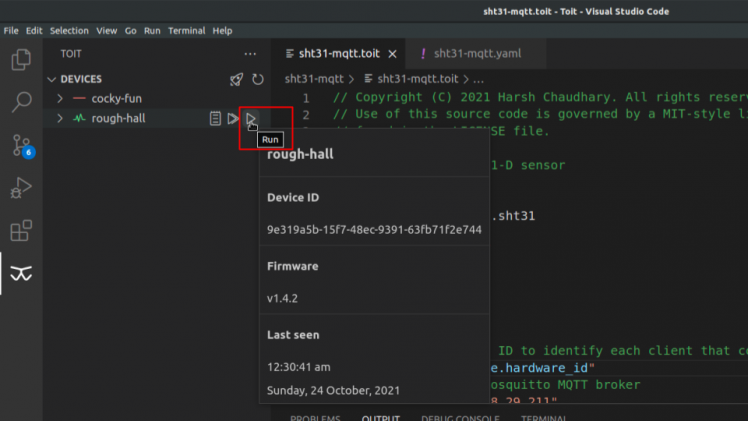The width and height of the screenshot is (748, 421).
Task: Click the sht31-mqtt folder breadcrumb
Action: pos(314,79)
